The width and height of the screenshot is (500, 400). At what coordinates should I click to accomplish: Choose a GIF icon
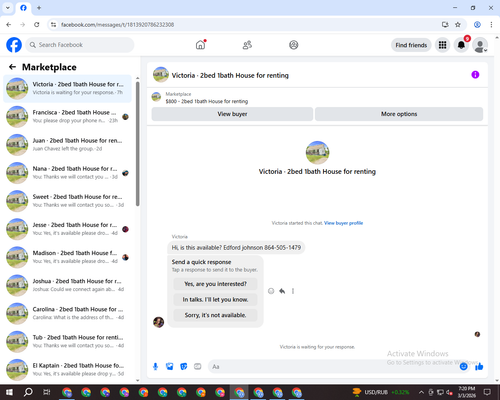click(198, 367)
